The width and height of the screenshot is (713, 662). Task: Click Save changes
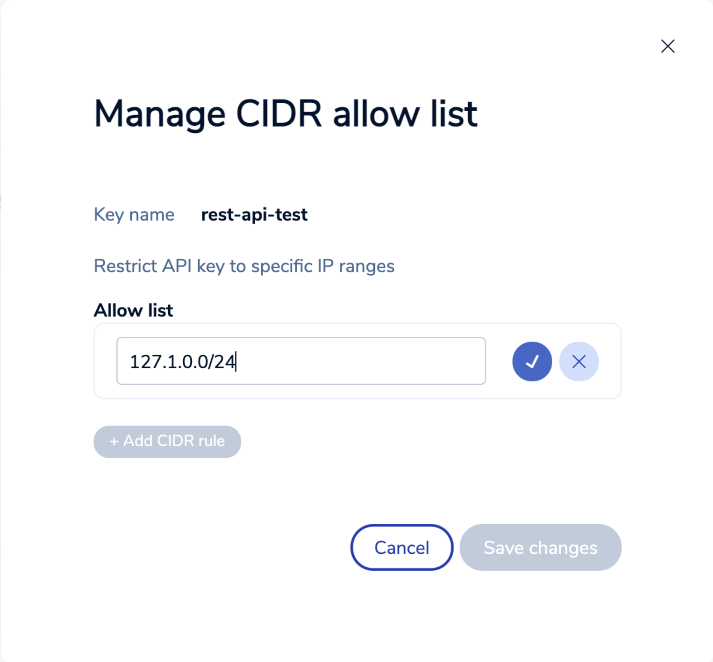[540, 547]
